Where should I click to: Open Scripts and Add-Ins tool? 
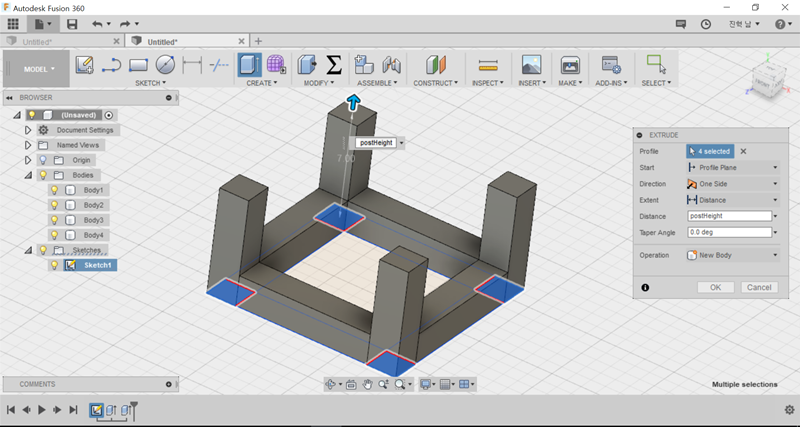(611, 65)
